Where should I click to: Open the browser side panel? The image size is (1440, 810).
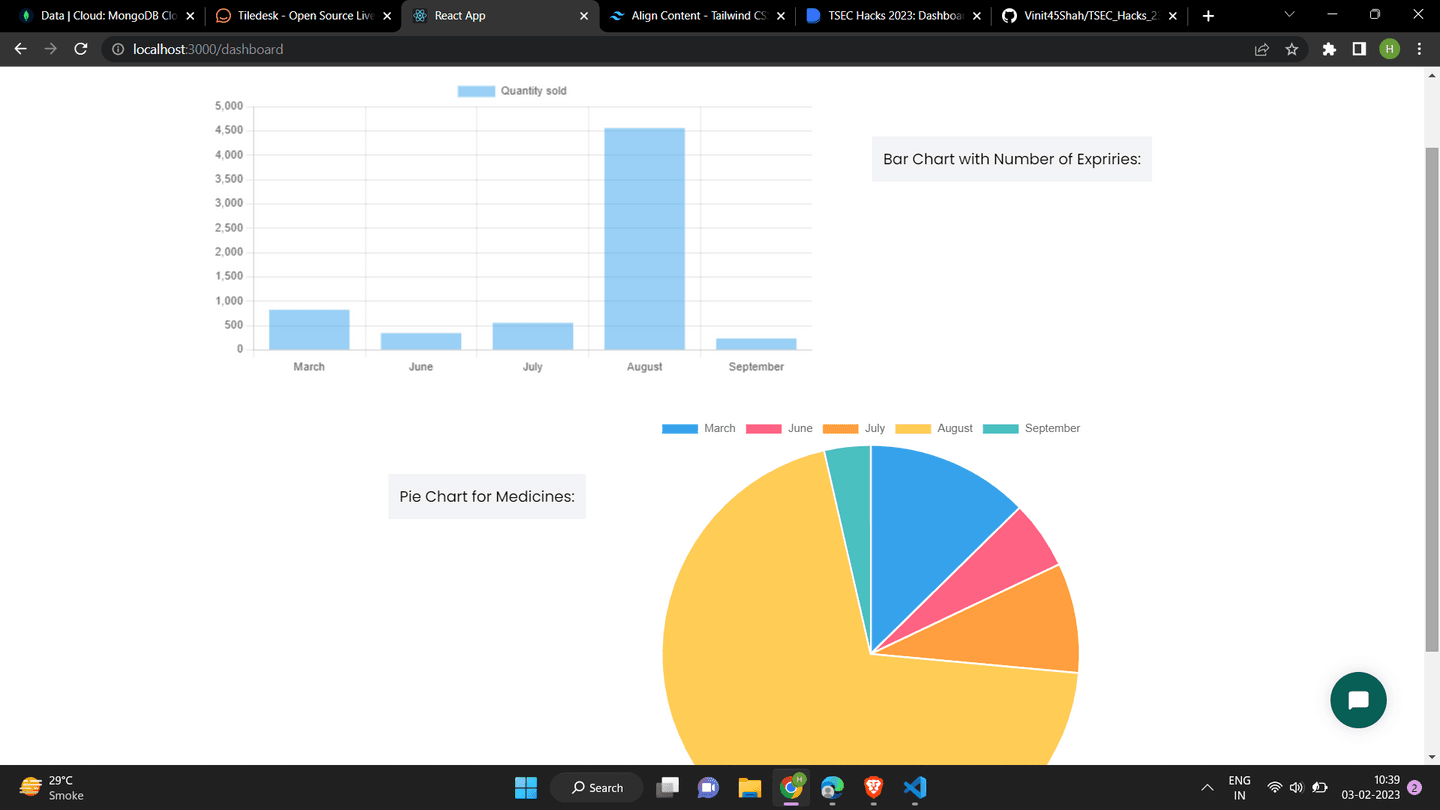(x=1359, y=49)
